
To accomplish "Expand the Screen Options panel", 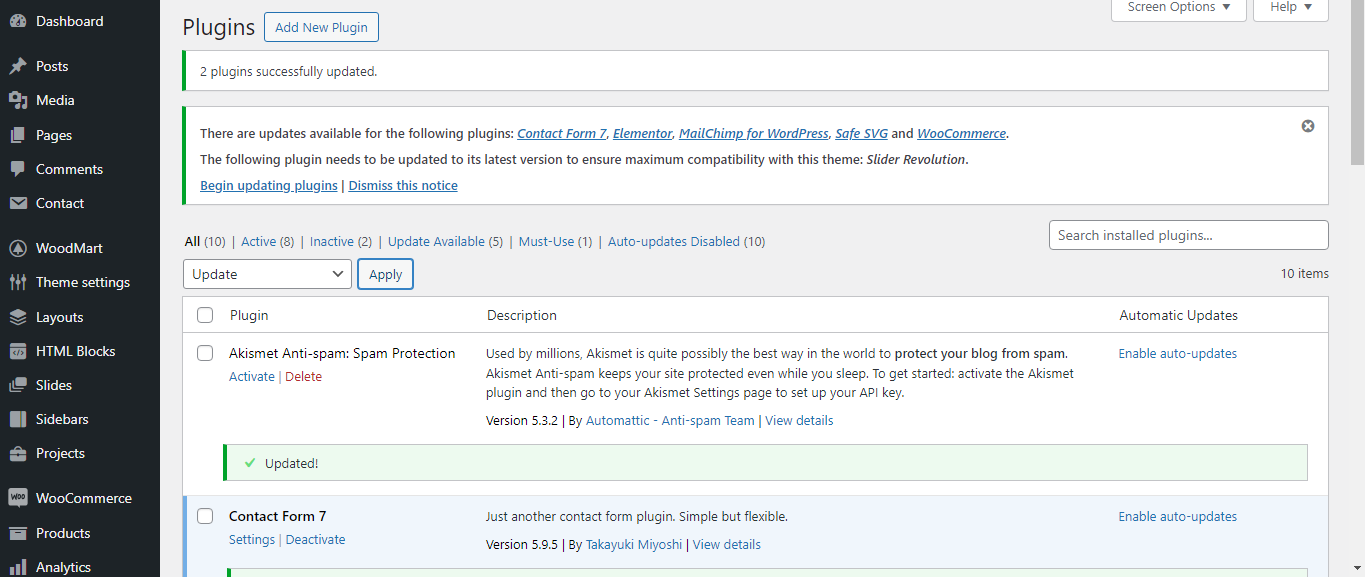I will click(1178, 8).
